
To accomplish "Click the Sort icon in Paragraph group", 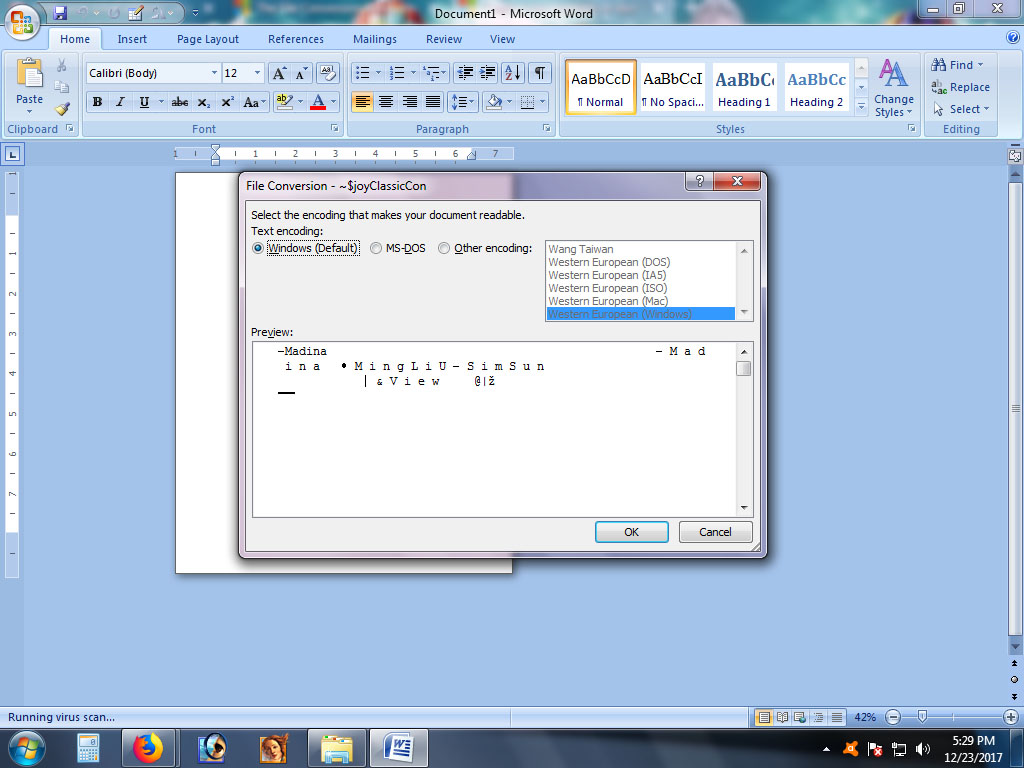I will (513, 74).
